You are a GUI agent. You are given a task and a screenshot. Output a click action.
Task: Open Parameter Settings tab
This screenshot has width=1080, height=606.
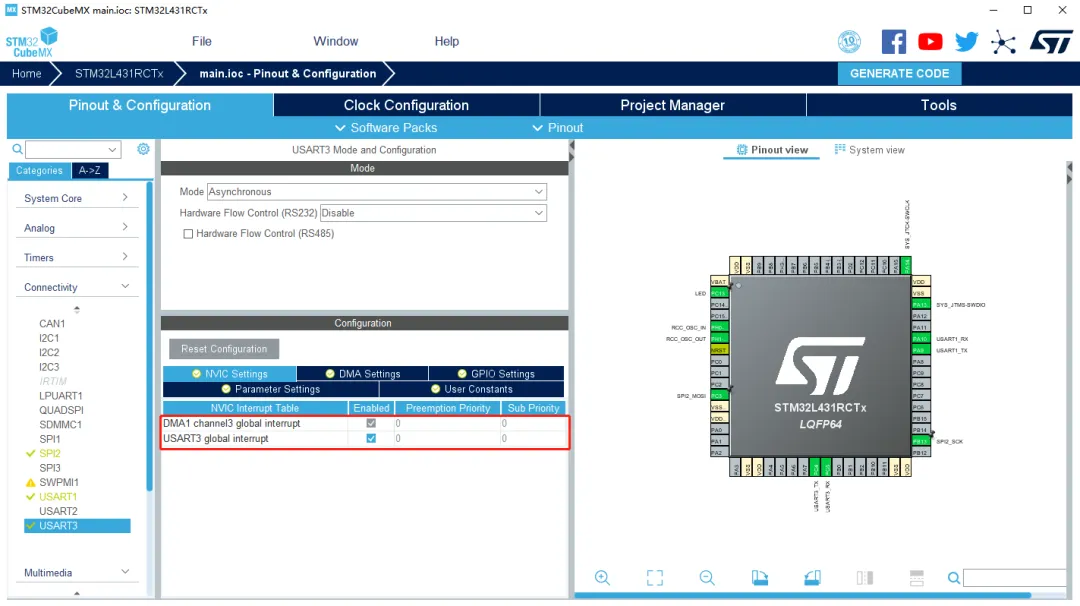click(x=271, y=389)
